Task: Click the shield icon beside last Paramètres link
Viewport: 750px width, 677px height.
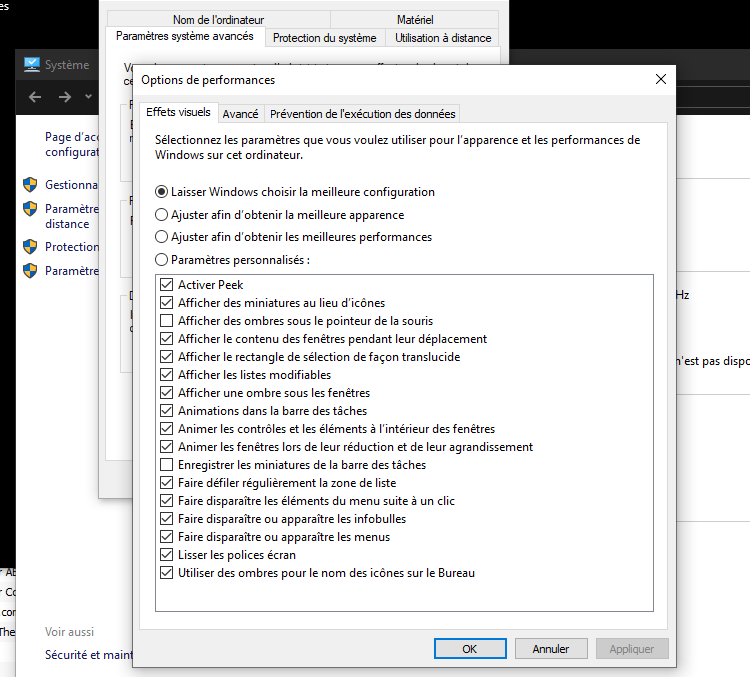Action: 30,270
